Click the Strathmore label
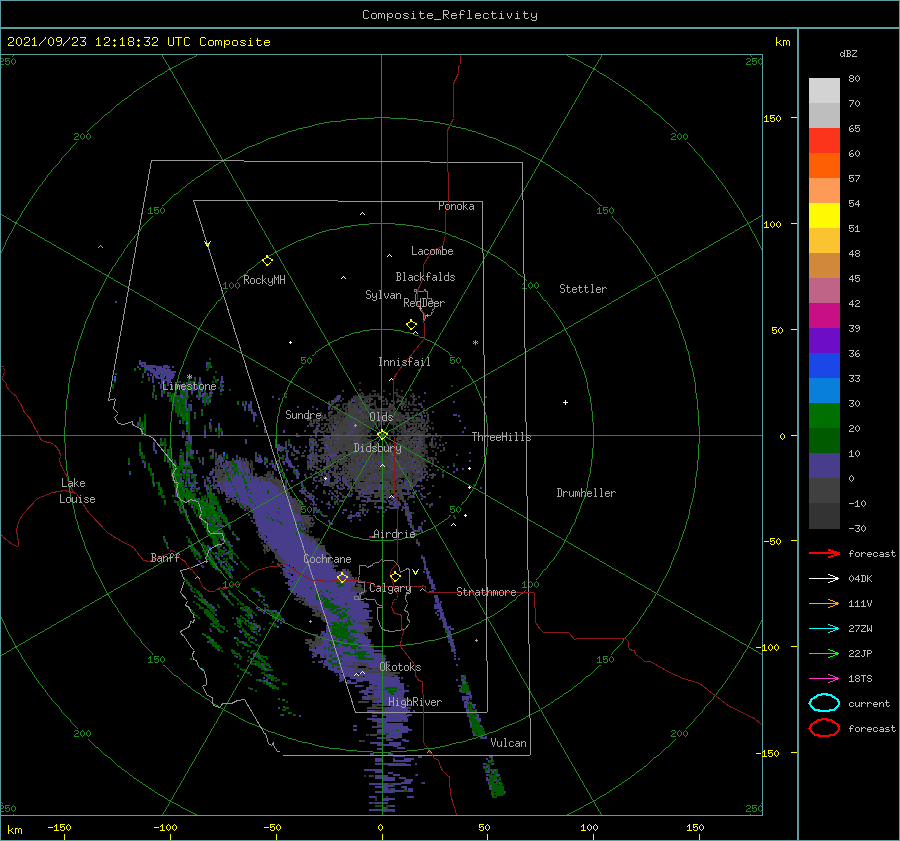The width and height of the screenshot is (900, 841). coord(486,592)
